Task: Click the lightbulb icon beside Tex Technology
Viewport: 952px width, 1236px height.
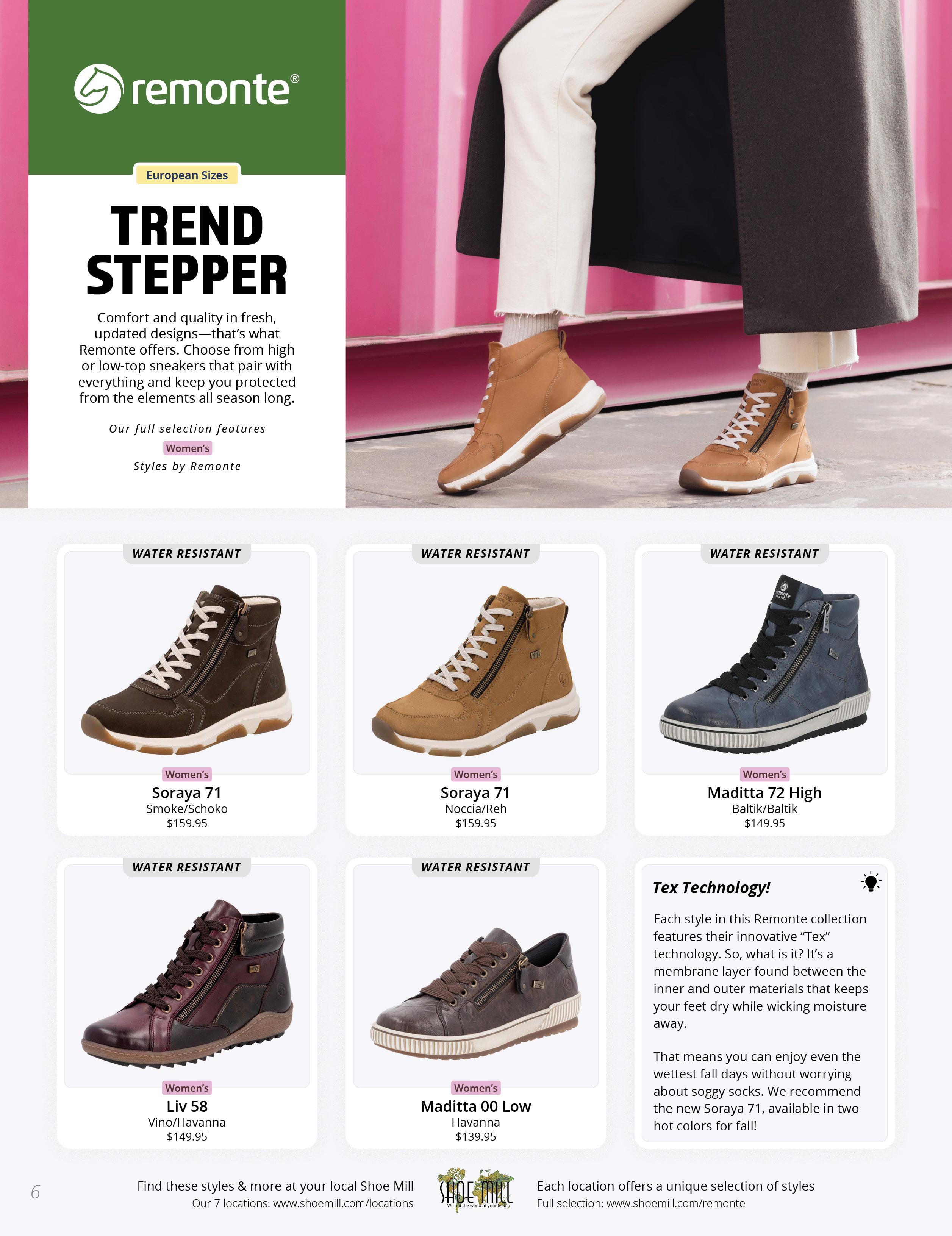Action: (871, 882)
